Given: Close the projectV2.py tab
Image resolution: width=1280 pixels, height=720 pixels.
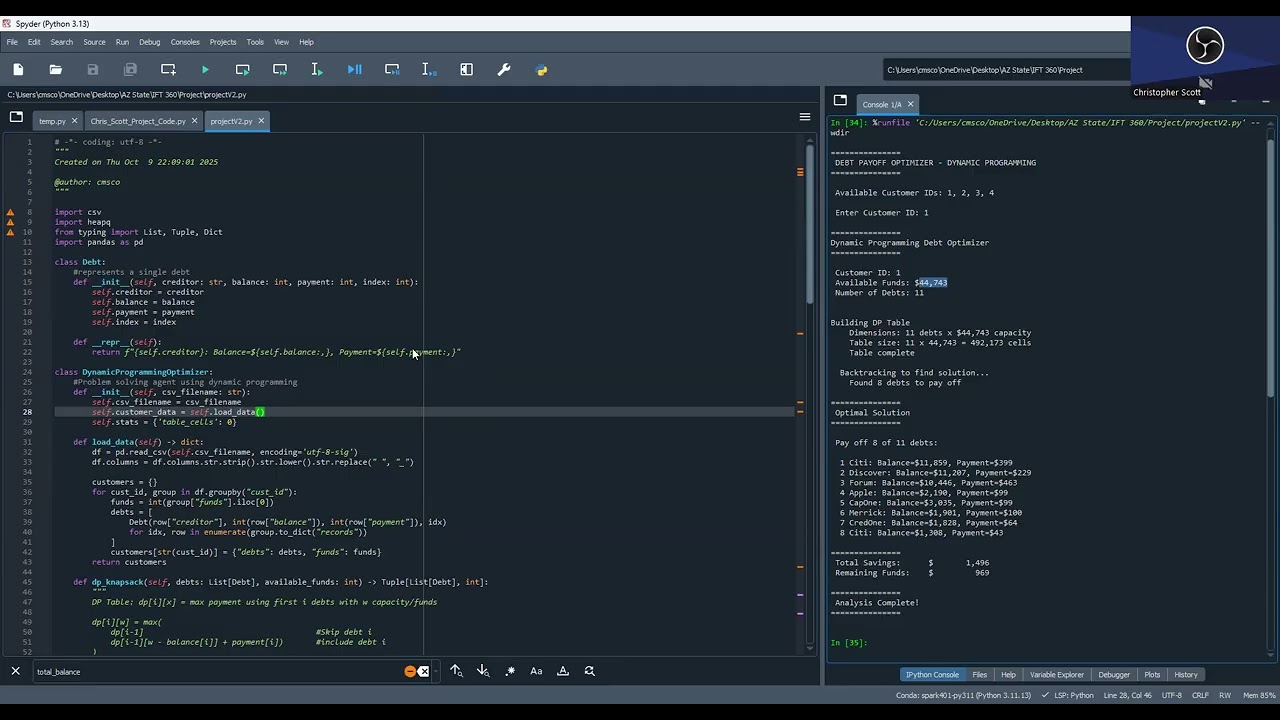Looking at the screenshot, I should (261, 121).
